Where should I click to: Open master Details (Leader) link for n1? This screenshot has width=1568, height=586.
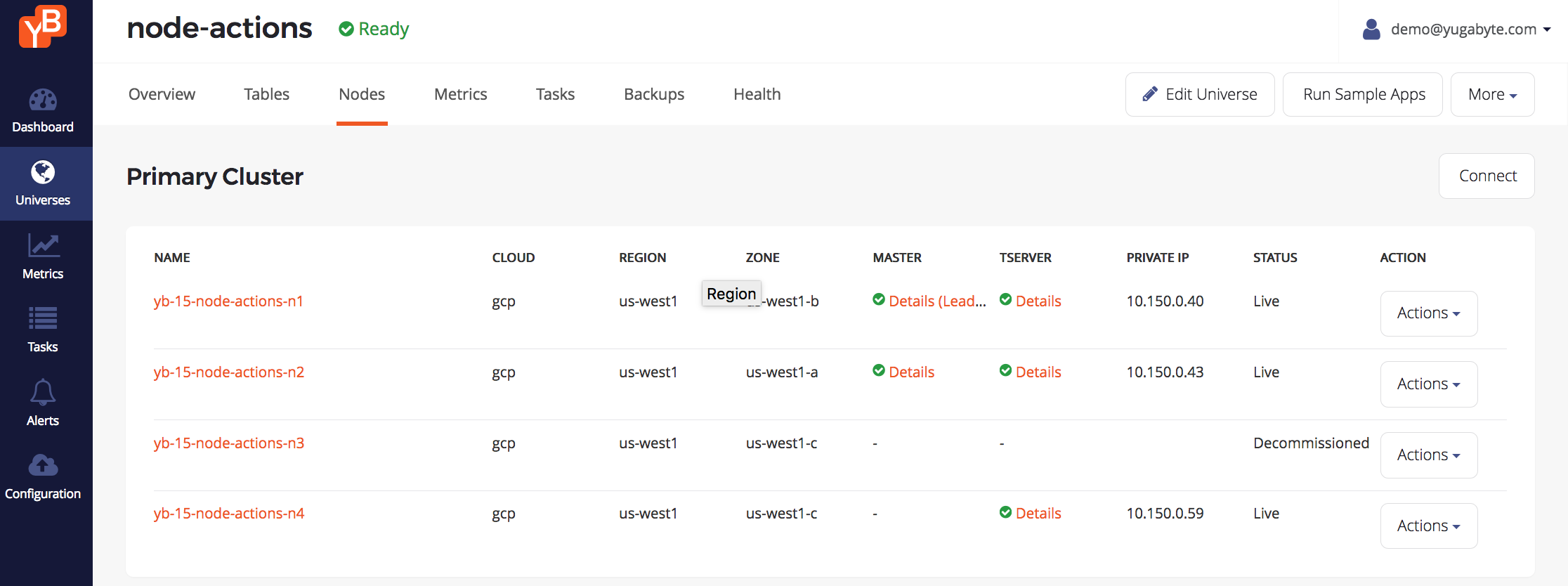(937, 301)
